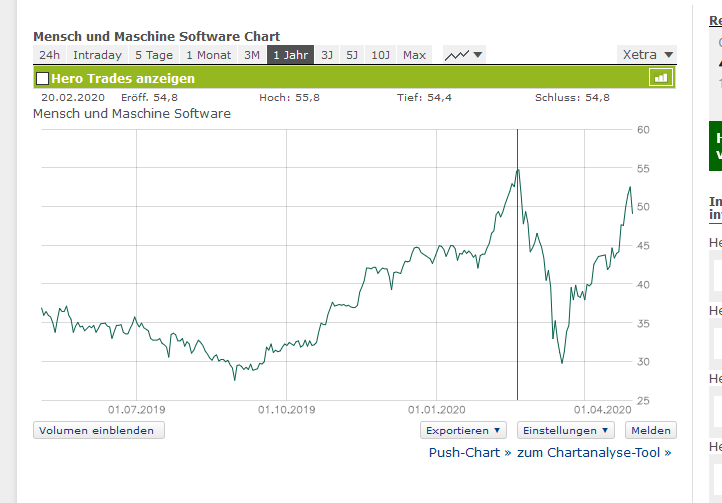
Task: Open the chart type line icon dropdown
Action: click(x=464, y=55)
